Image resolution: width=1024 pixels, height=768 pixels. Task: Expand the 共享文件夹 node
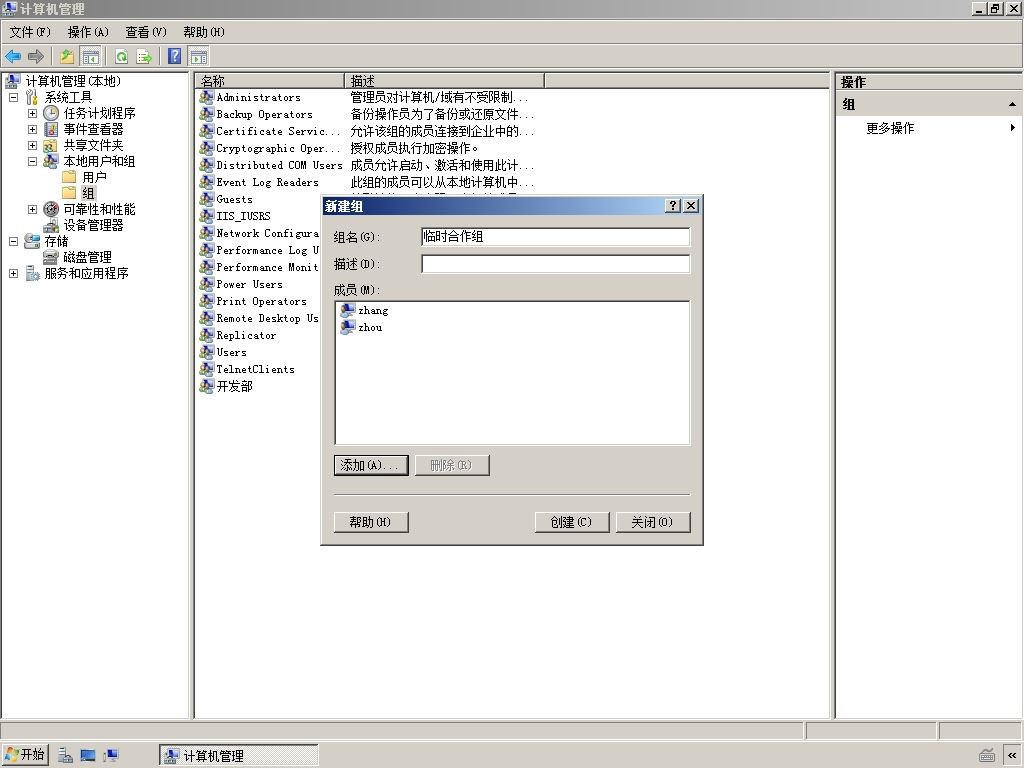(32, 145)
